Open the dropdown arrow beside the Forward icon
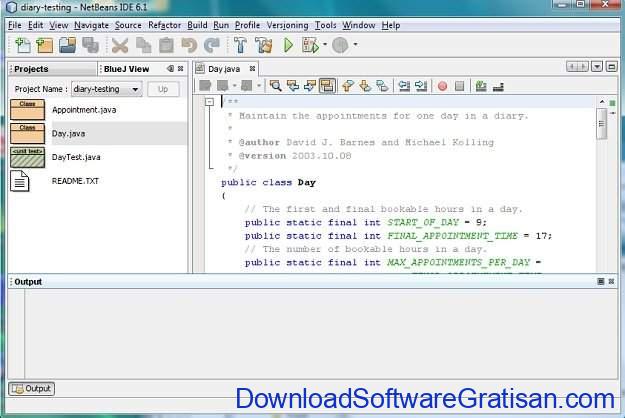 (x=259, y=86)
